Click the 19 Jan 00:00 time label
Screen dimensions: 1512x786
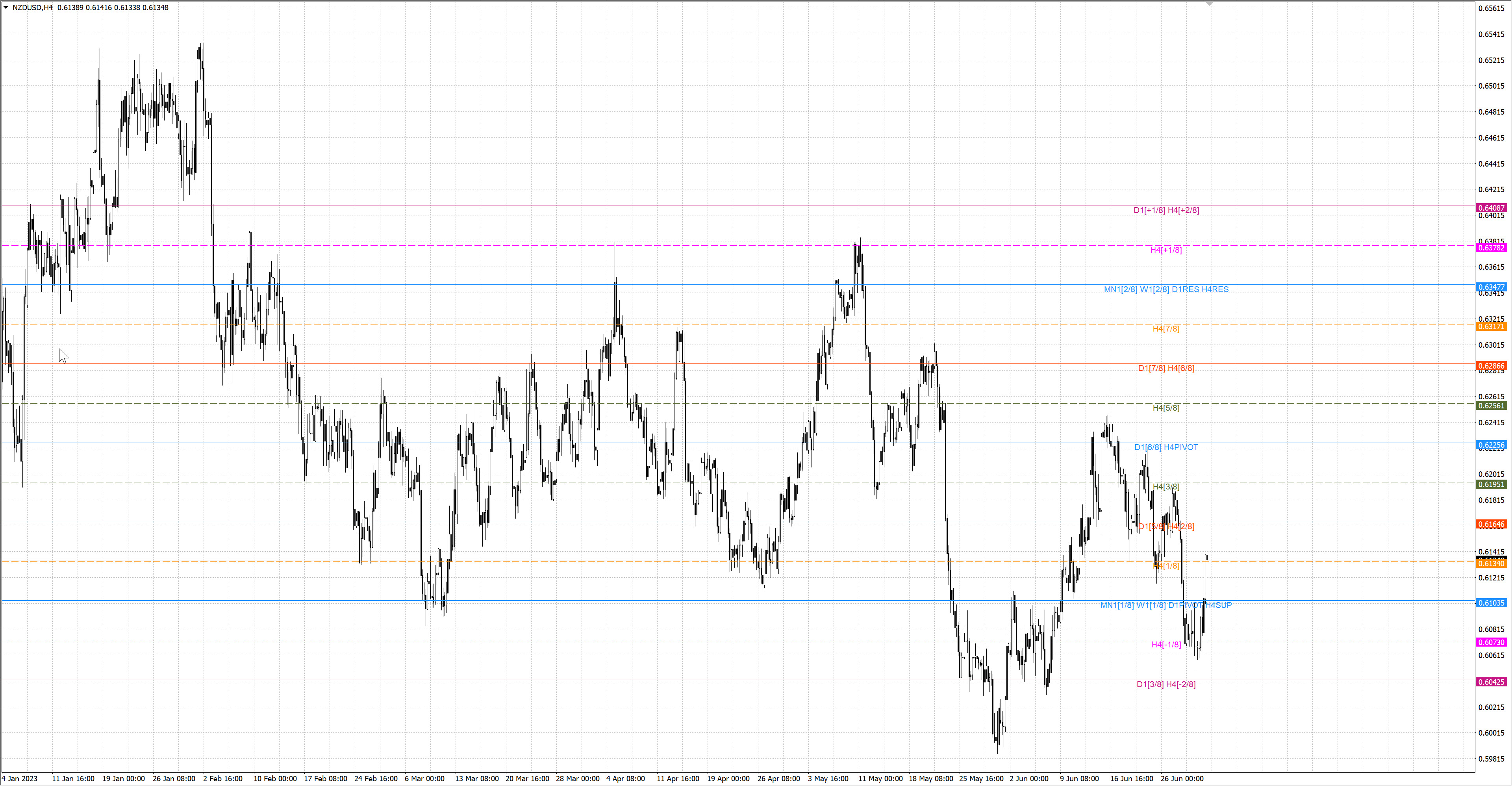(123, 779)
